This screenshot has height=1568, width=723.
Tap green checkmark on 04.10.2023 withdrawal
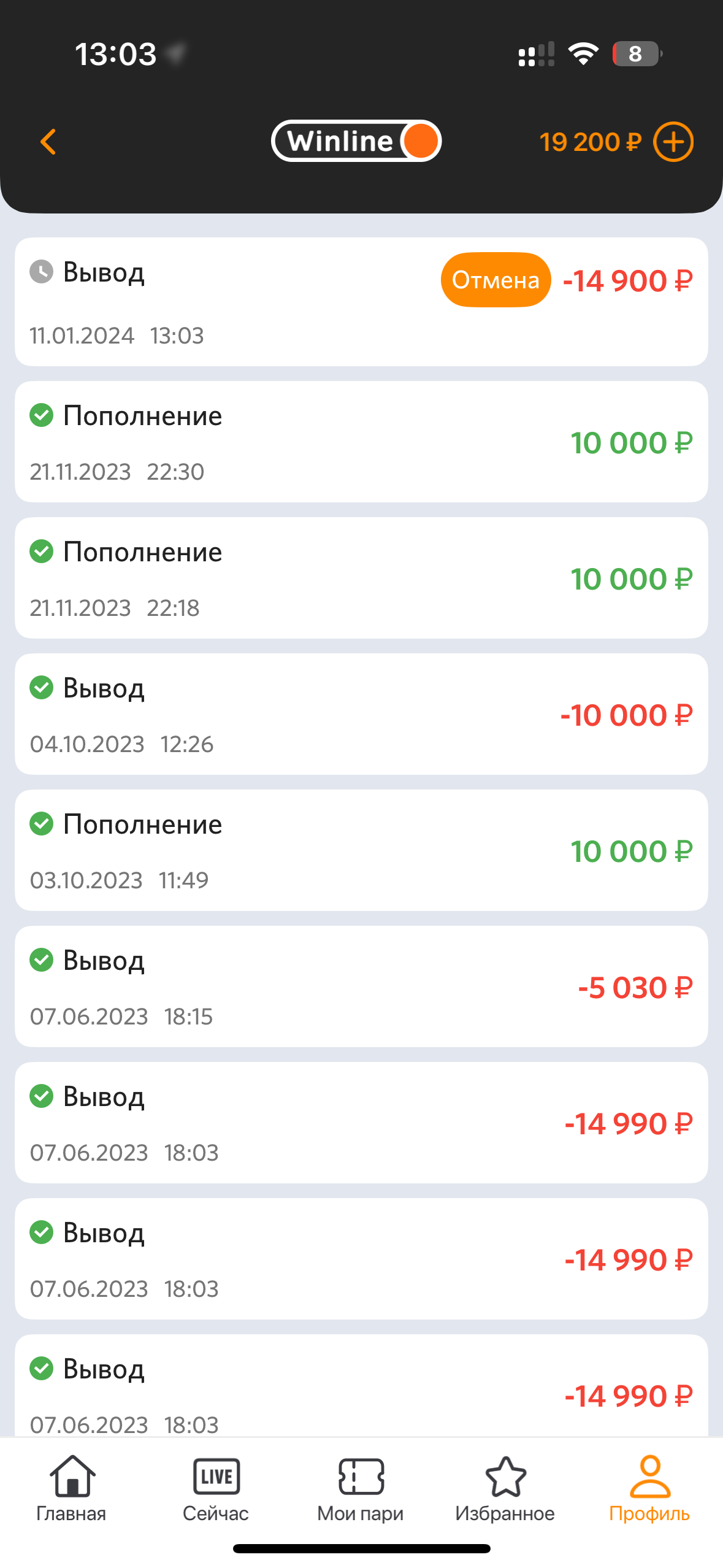[42, 688]
